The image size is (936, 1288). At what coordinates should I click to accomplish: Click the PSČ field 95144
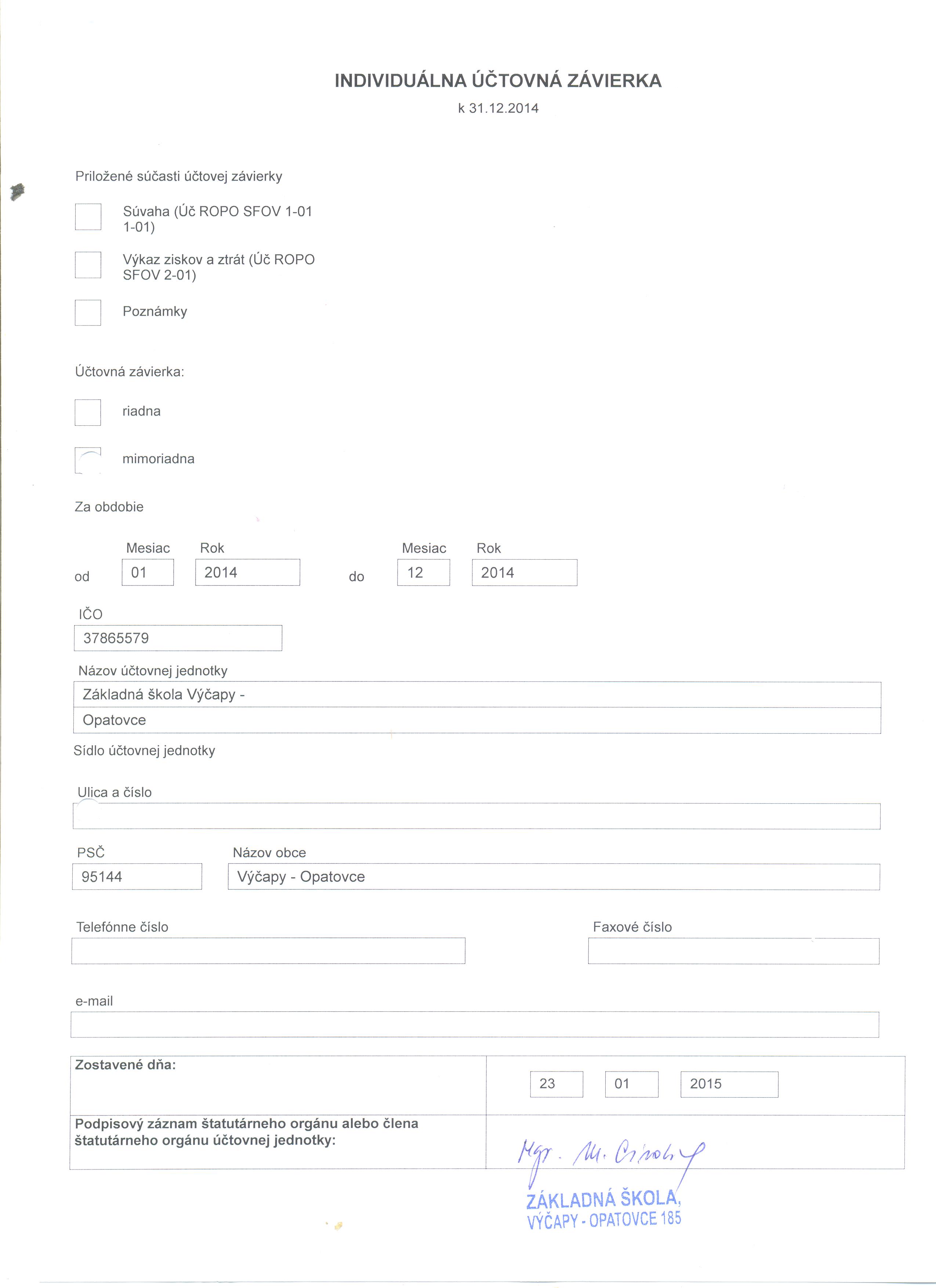[x=137, y=877]
